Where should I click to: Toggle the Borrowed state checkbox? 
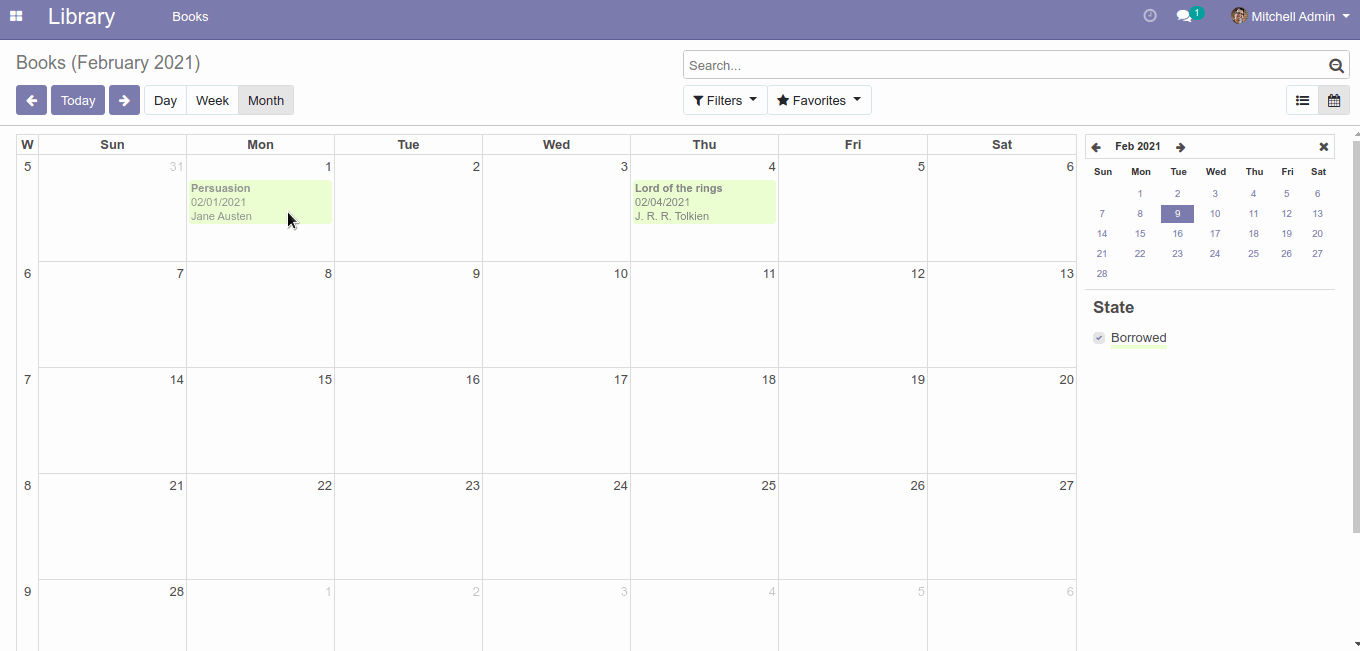[1099, 338]
